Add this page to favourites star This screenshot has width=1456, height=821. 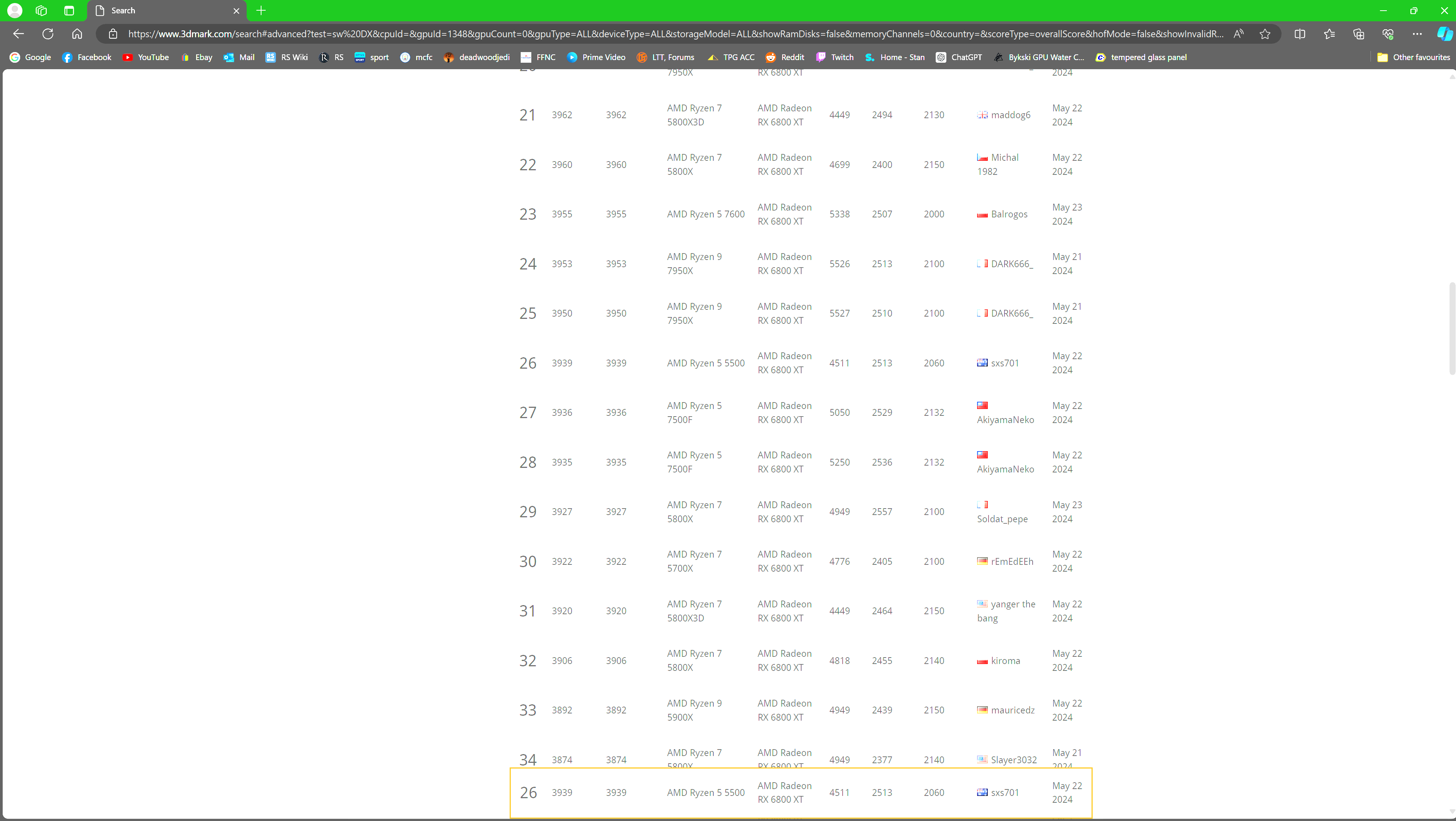[1265, 34]
